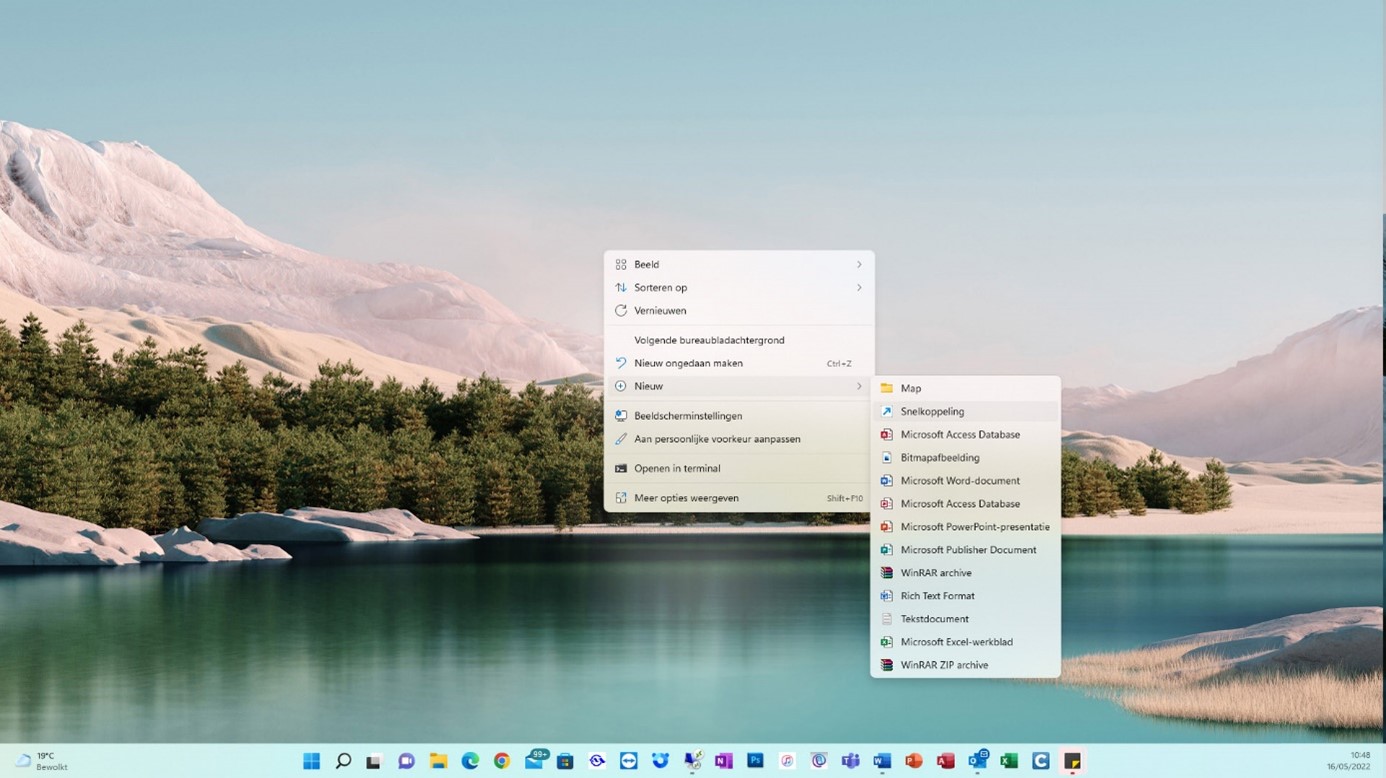Select Vernieuwen in the context menu
Screen dimensions: 1386x778
pyautogui.click(x=660, y=311)
